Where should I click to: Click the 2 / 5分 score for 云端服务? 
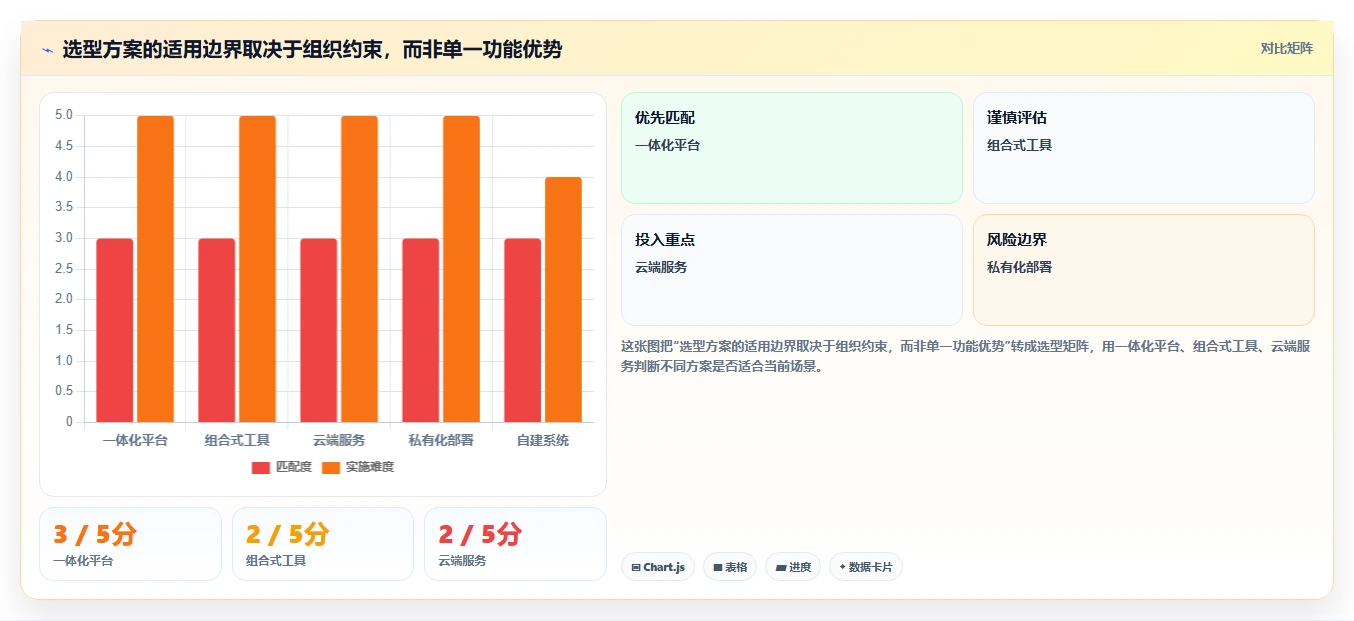[x=480, y=535]
